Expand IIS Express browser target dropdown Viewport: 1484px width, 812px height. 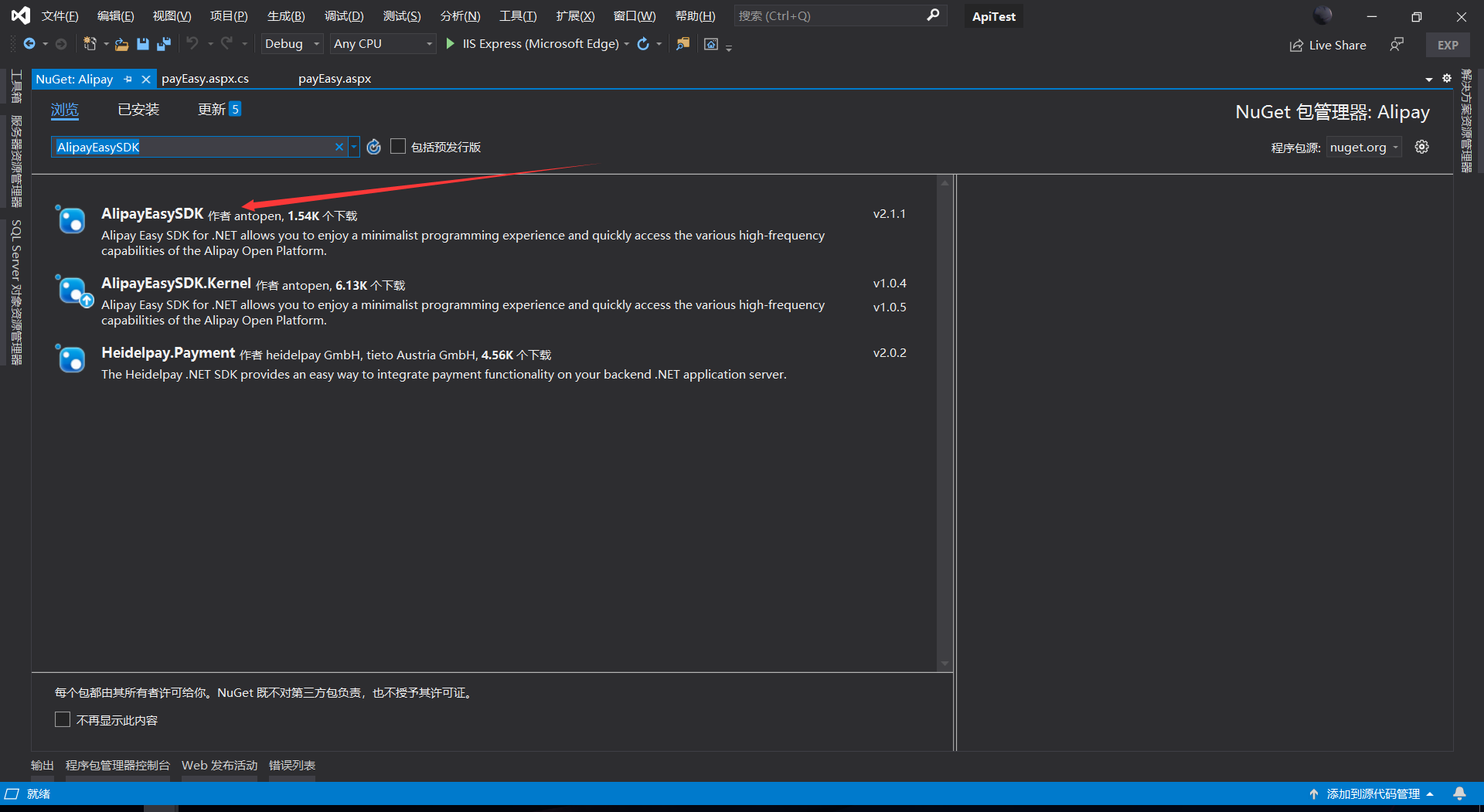tap(626, 44)
